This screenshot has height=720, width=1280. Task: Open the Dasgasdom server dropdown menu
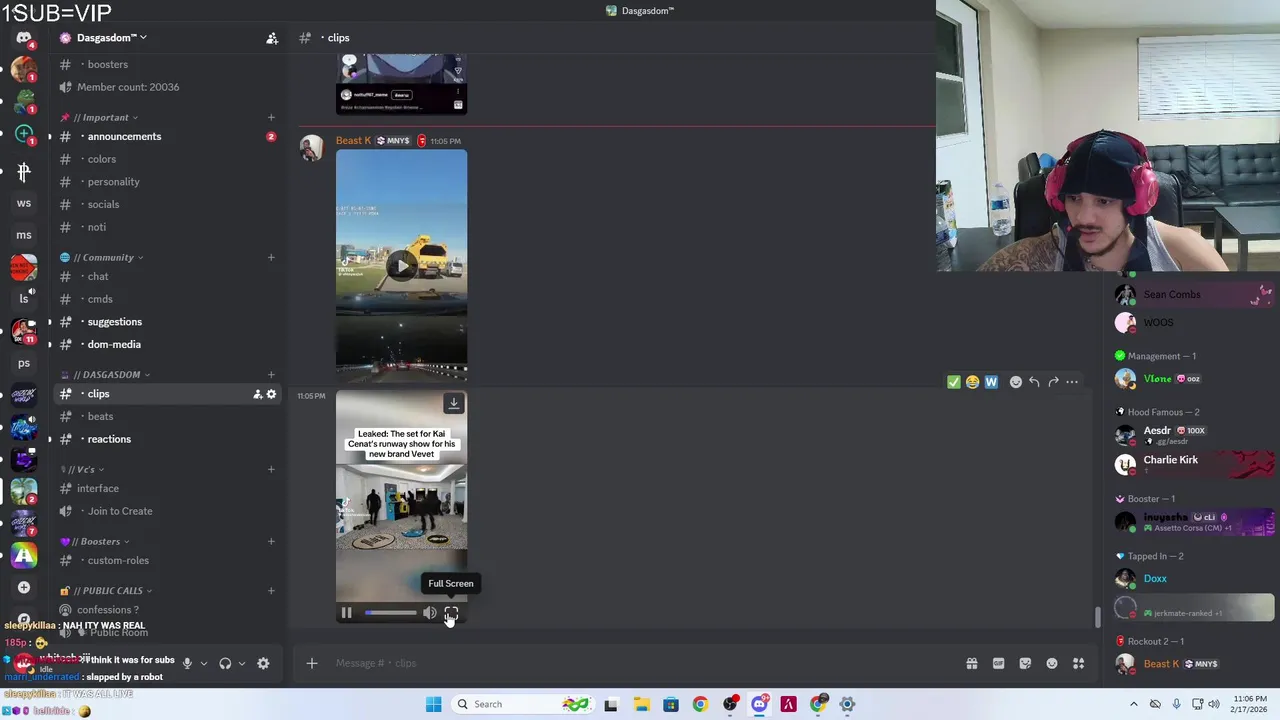tap(110, 38)
